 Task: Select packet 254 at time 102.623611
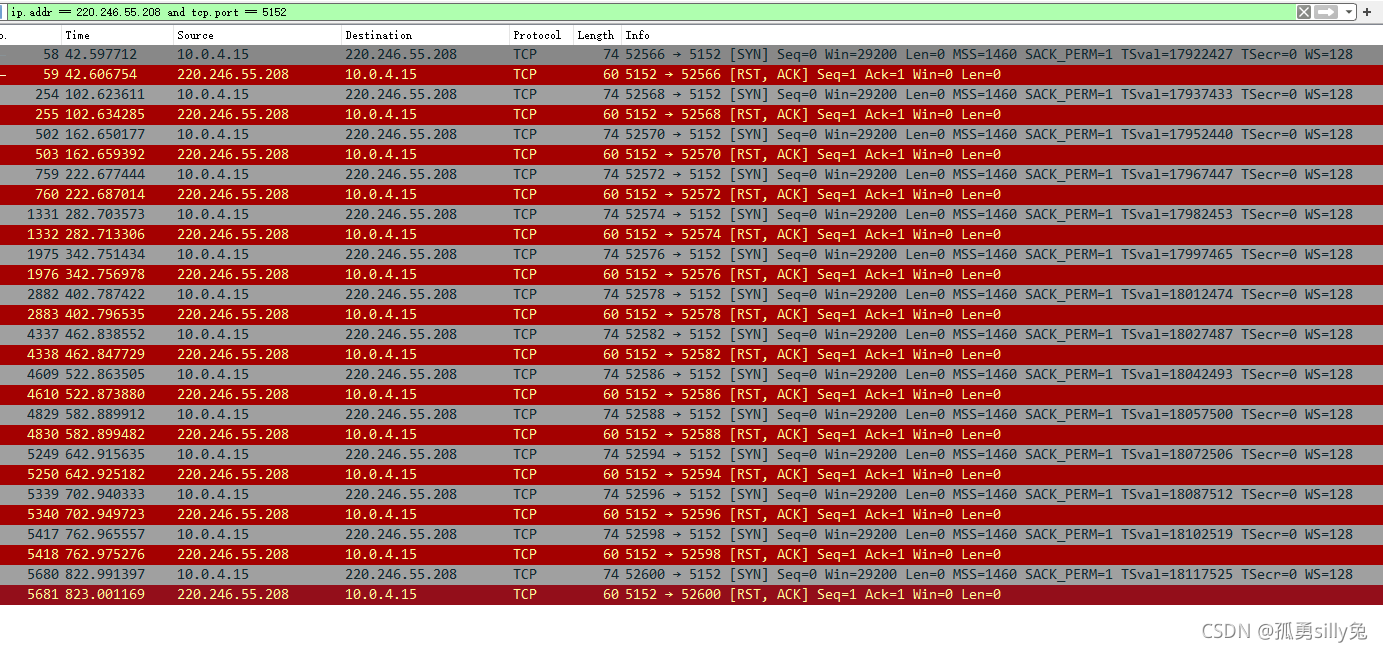[x=691, y=94]
